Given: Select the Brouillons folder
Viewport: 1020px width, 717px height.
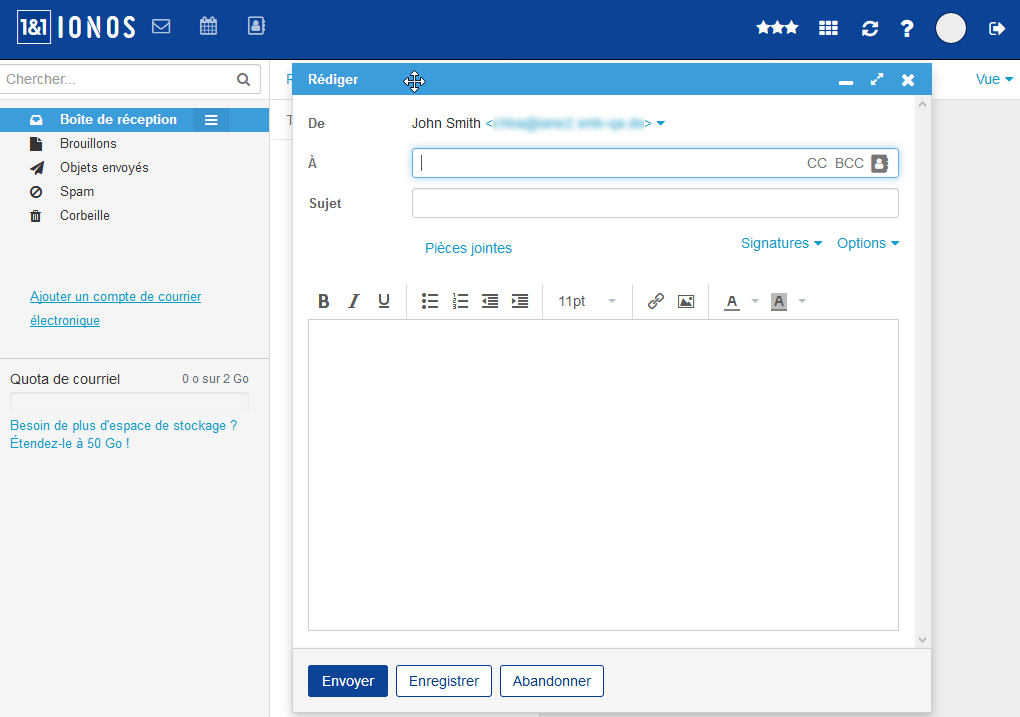Looking at the screenshot, I should coord(88,143).
